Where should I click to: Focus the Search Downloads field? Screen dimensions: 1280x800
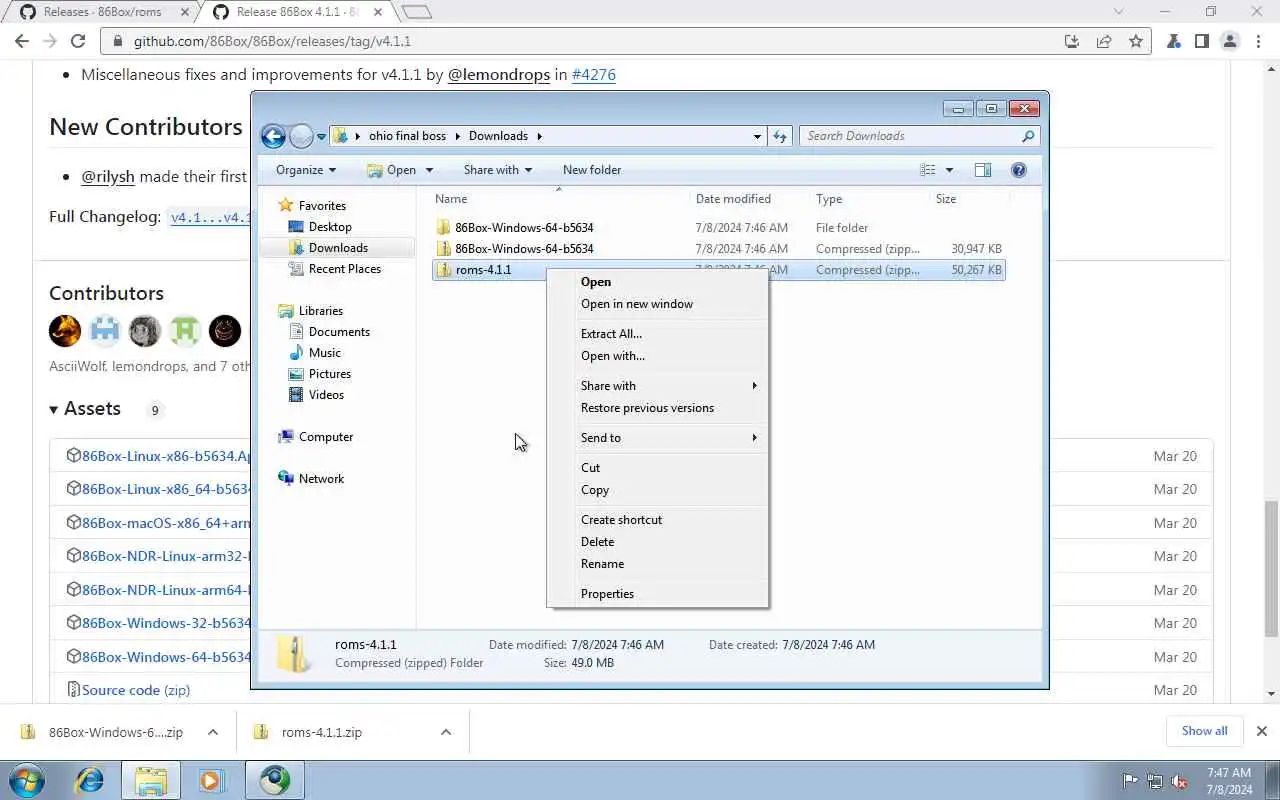point(910,136)
